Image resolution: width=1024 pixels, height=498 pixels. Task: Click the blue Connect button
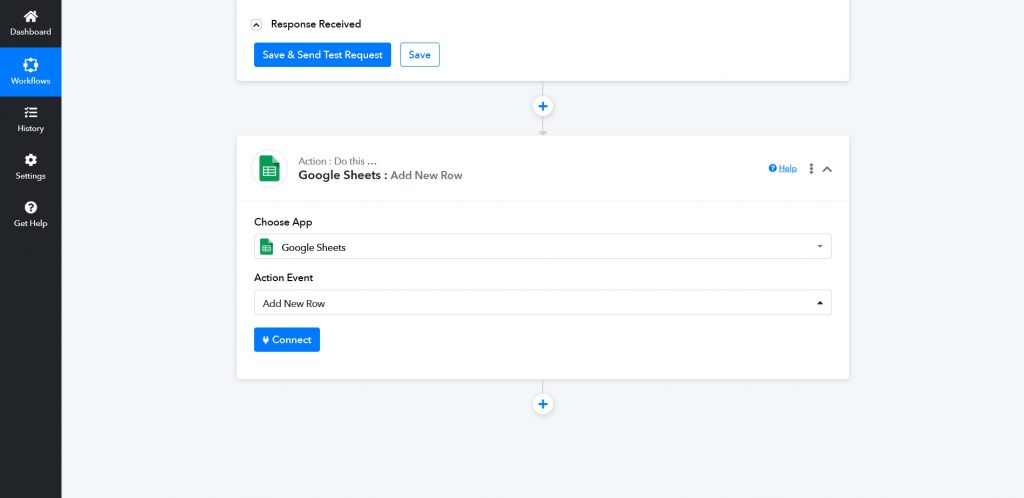click(287, 340)
